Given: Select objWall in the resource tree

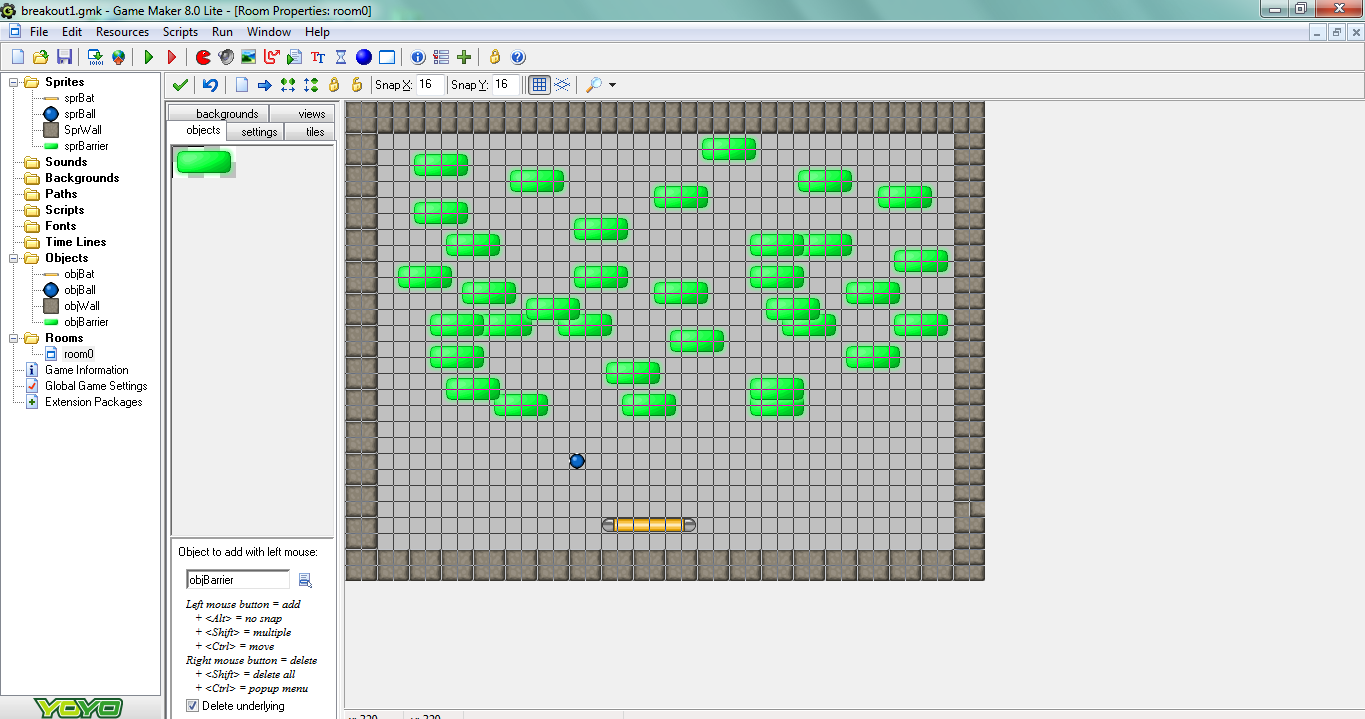Looking at the screenshot, I should pyautogui.click(x=82, y=306).
